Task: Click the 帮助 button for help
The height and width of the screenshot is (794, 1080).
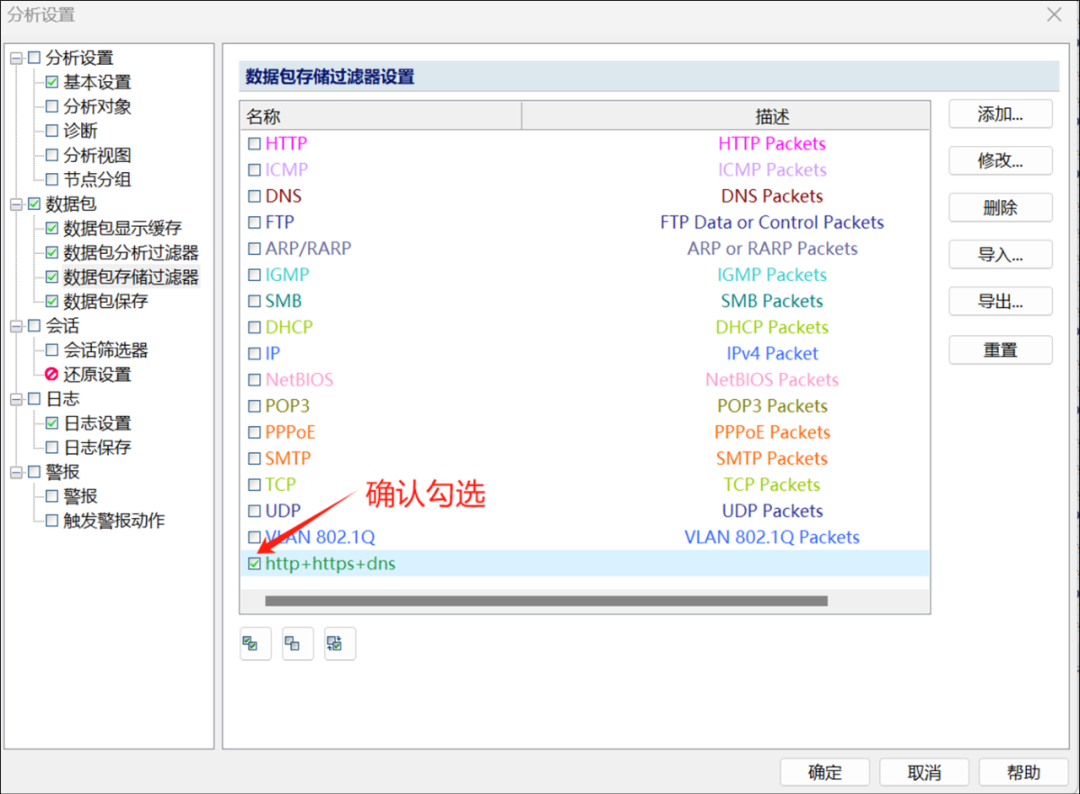Action: pyautogui.click(x=1023, y=771)
